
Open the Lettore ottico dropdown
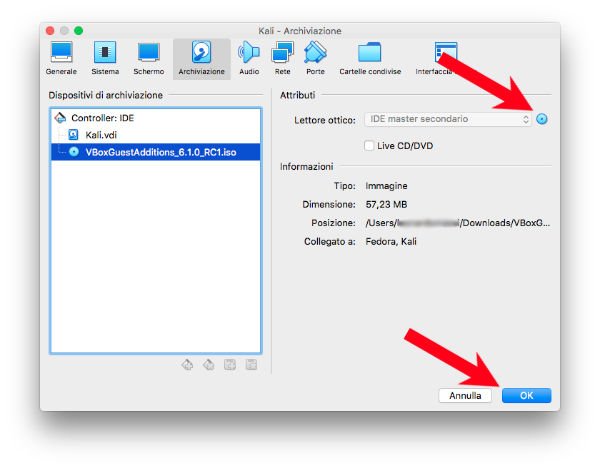[448, 119]
